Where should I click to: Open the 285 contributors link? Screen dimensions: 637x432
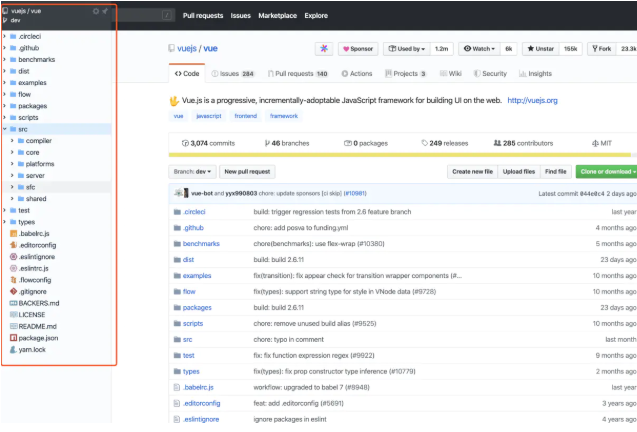click(523, 143)
